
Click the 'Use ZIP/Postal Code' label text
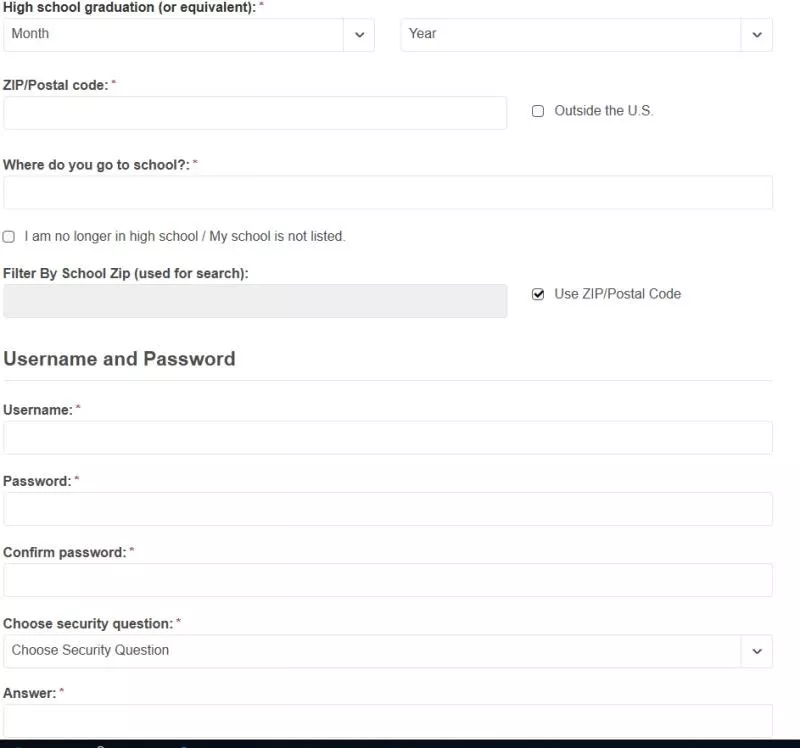pyautogui.click(x=617, y=294)
